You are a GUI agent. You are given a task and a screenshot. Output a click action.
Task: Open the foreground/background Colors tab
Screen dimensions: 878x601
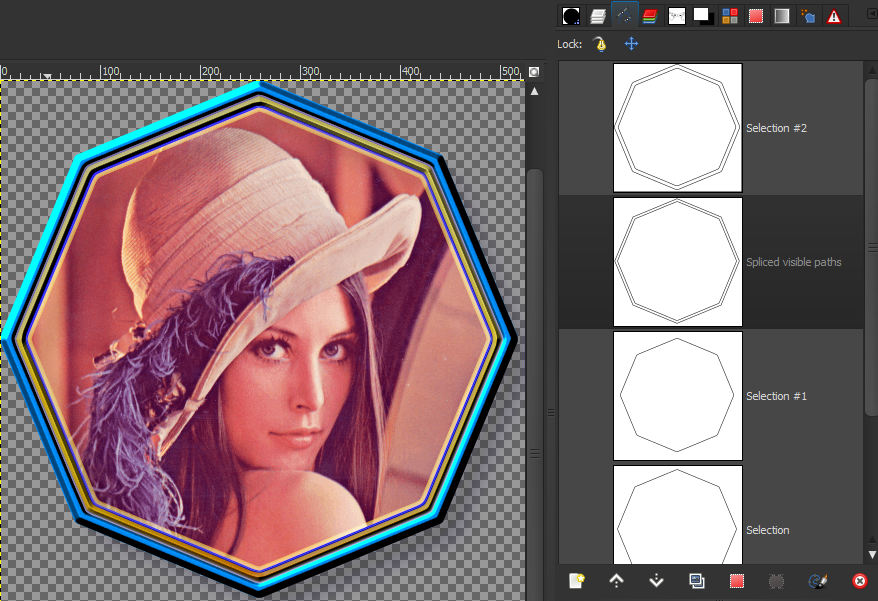[703, 16]
